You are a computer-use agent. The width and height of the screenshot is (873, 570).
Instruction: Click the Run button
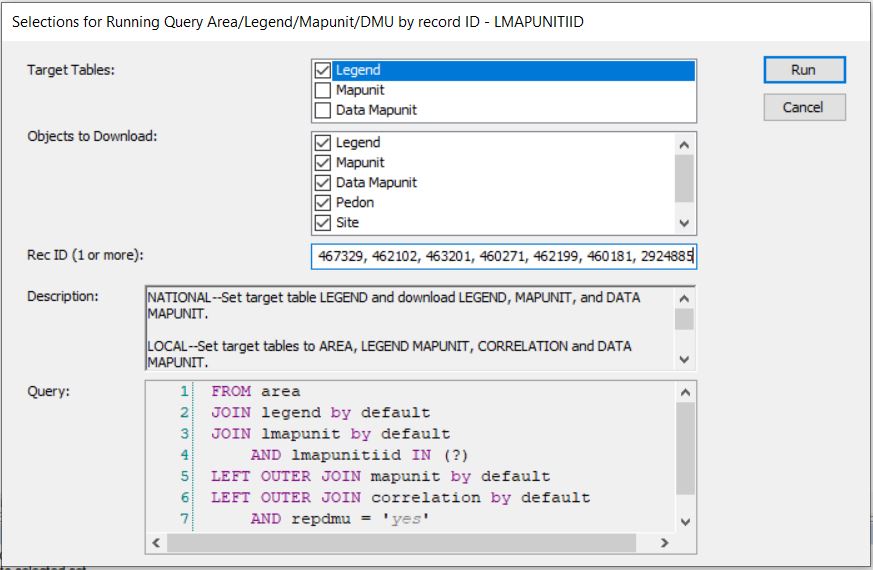pyautogui.click(x=805, y=70)
